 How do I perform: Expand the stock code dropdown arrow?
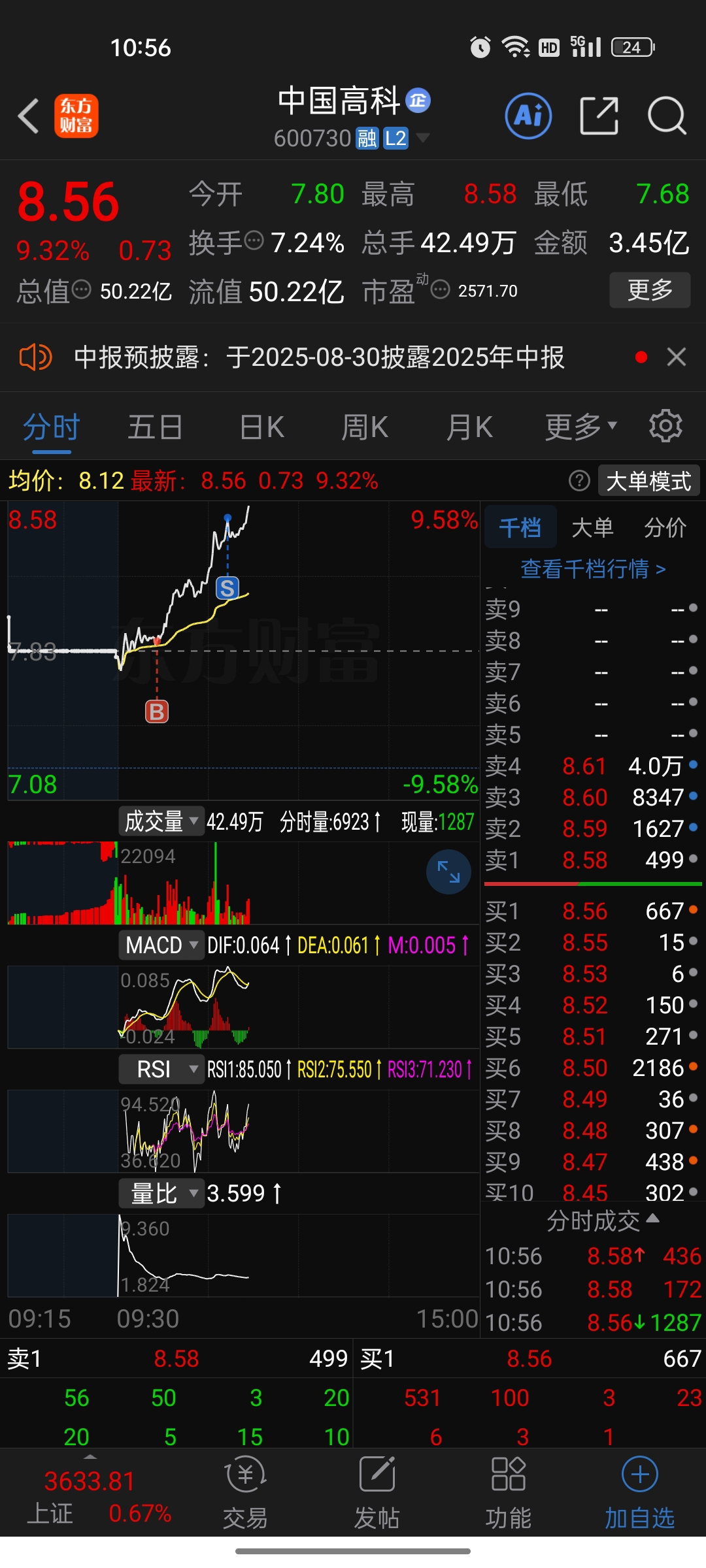click(423, 138)
